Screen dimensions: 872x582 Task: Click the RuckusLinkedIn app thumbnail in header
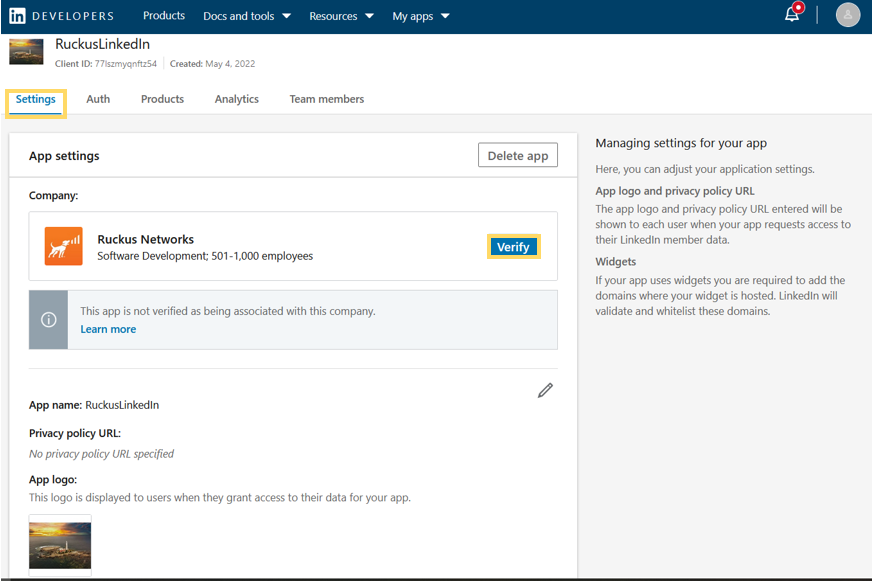click(26, 52)
